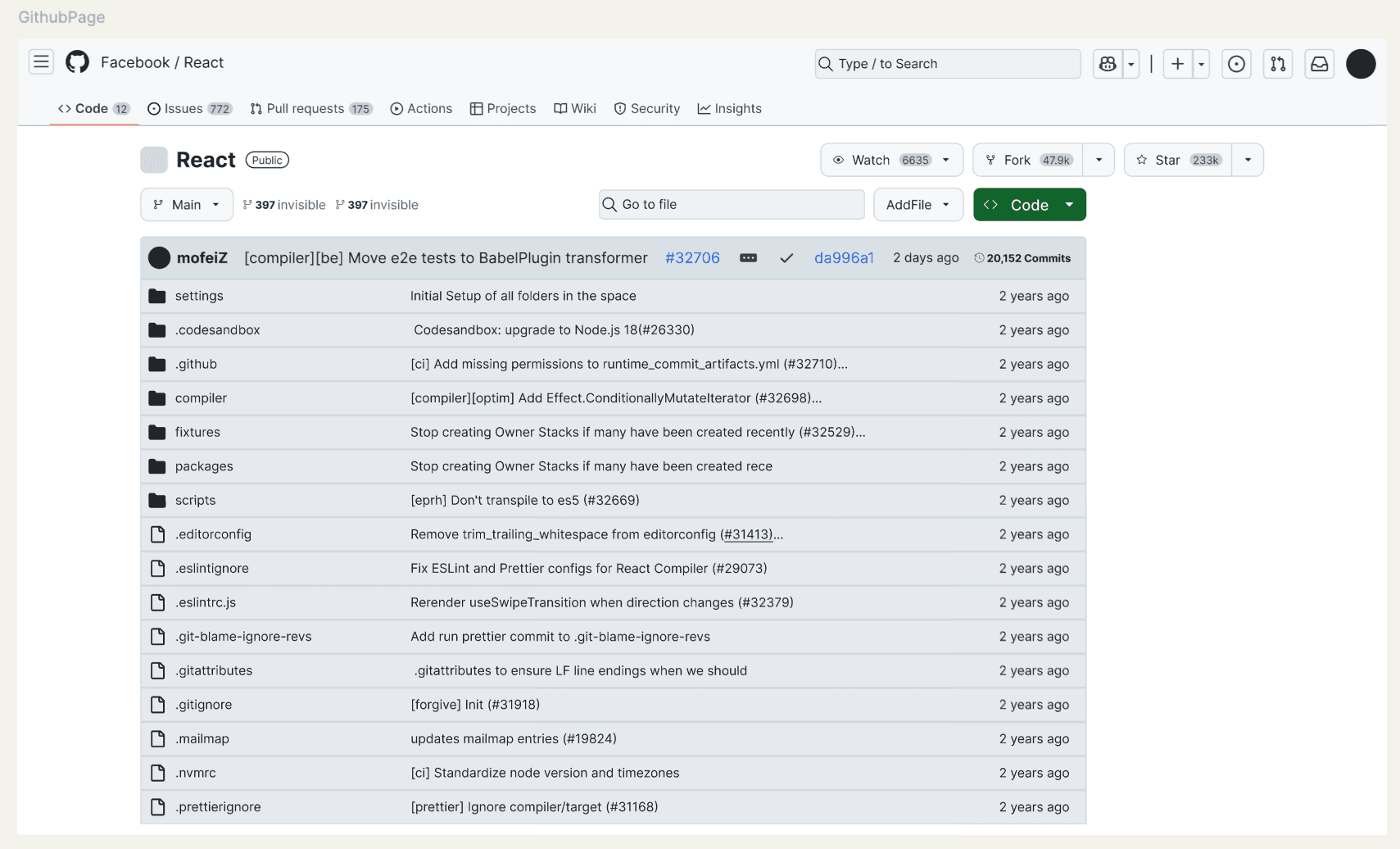Open the hamburger navigation menu
This screenshot has width=1400, height=849.
click(41, 62)
